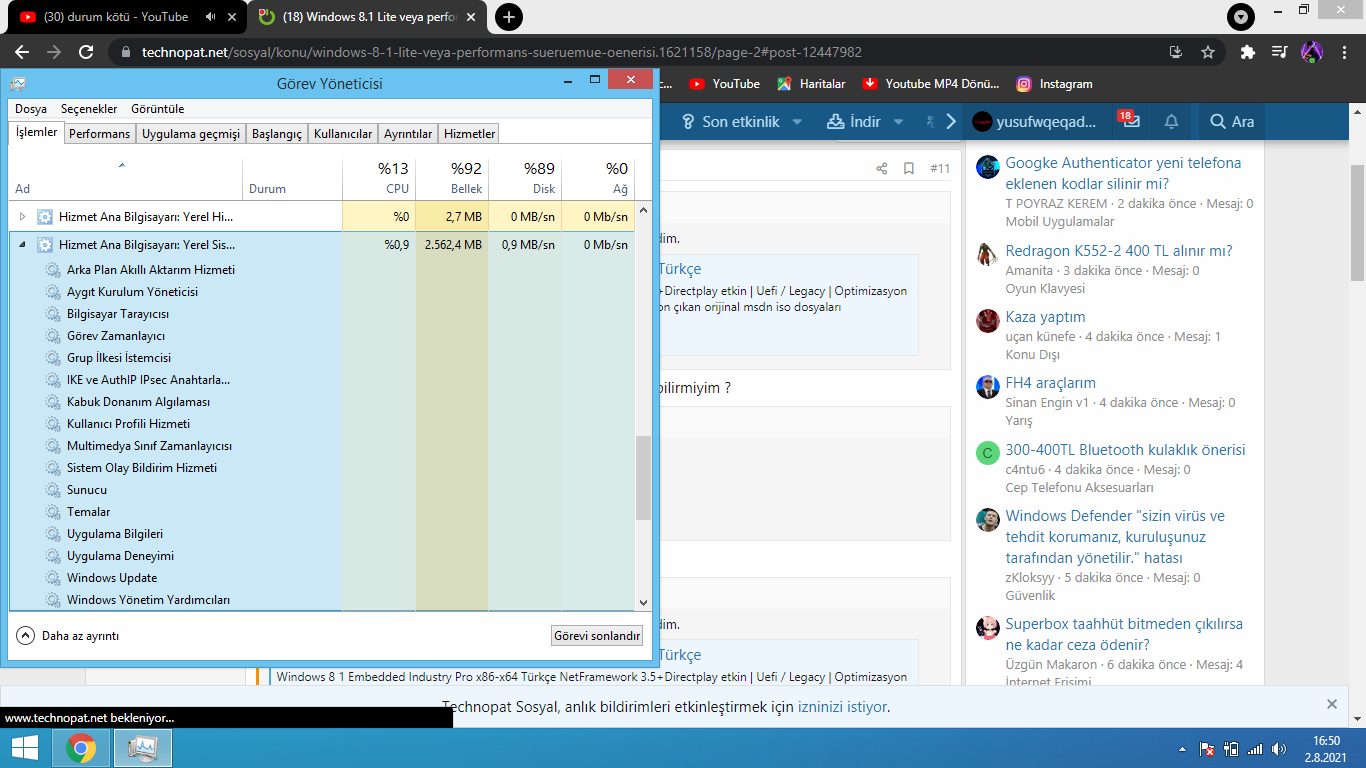Screen dimensions: 1366x768
Task: Click the Ad column header
Action: pos(126,178)
